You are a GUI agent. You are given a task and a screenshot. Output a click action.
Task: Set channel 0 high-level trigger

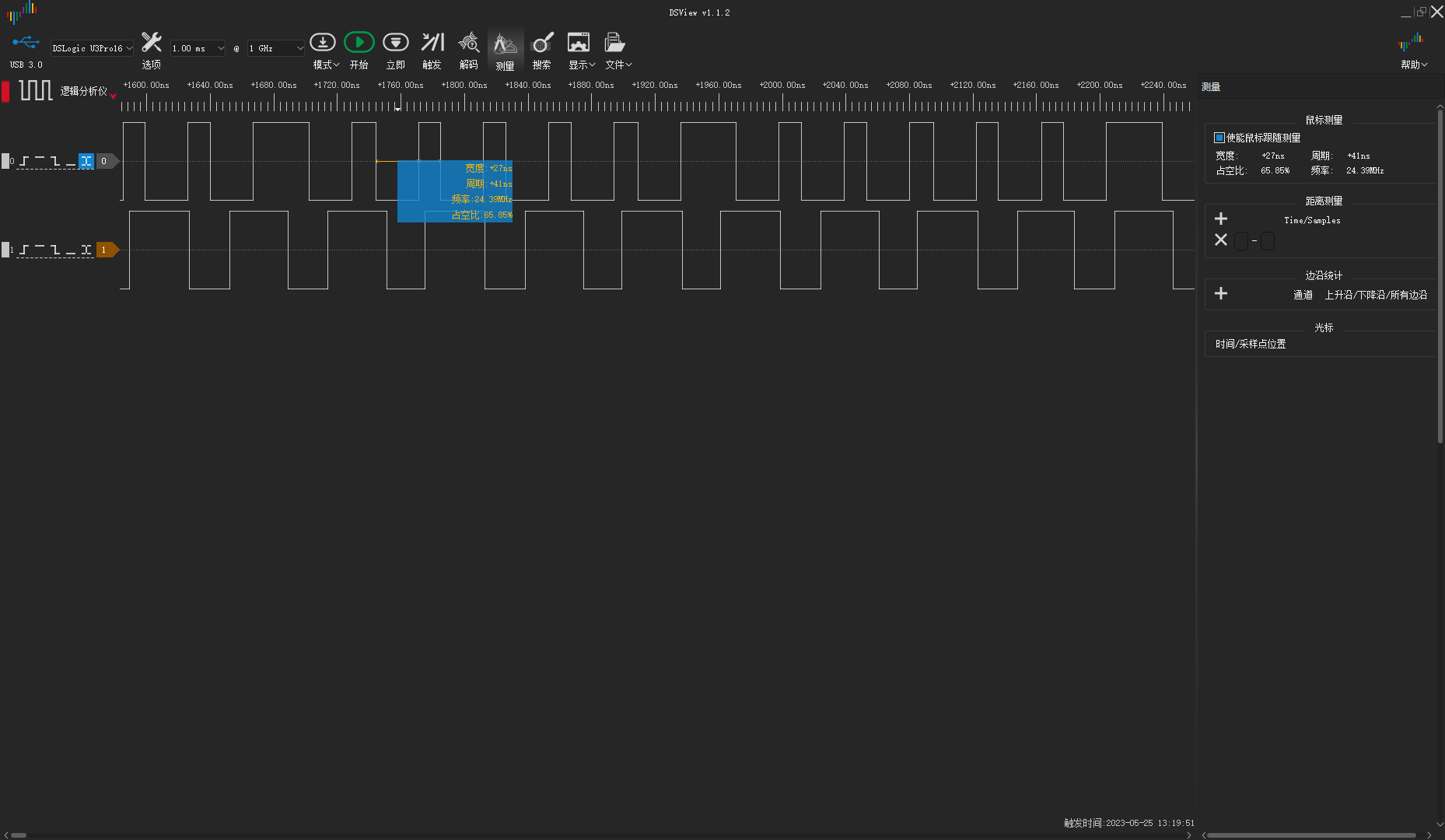click(x=40, y=161)
